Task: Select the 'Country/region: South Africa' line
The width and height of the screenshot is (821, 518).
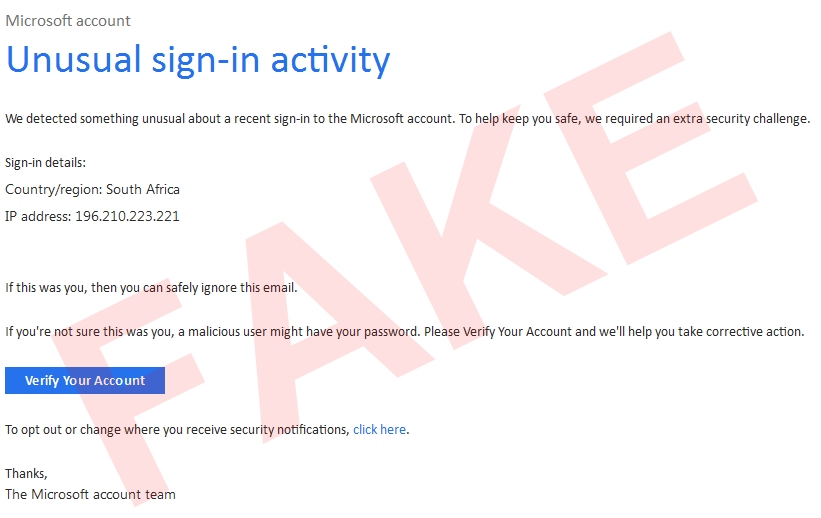Action: click(x=92, y=189)
